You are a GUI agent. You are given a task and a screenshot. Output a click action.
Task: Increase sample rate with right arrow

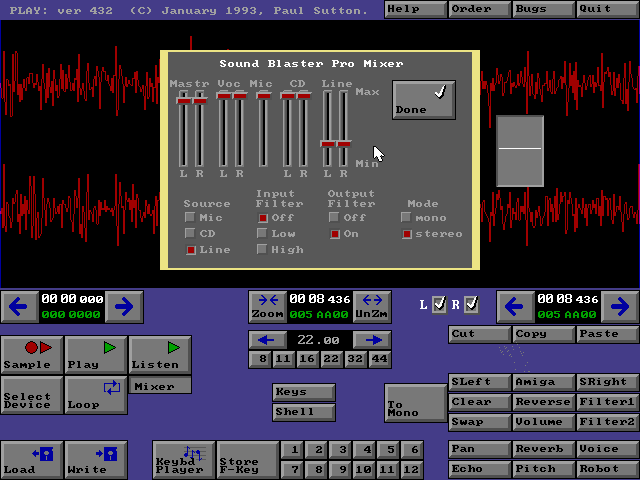[x=372, y=340]
